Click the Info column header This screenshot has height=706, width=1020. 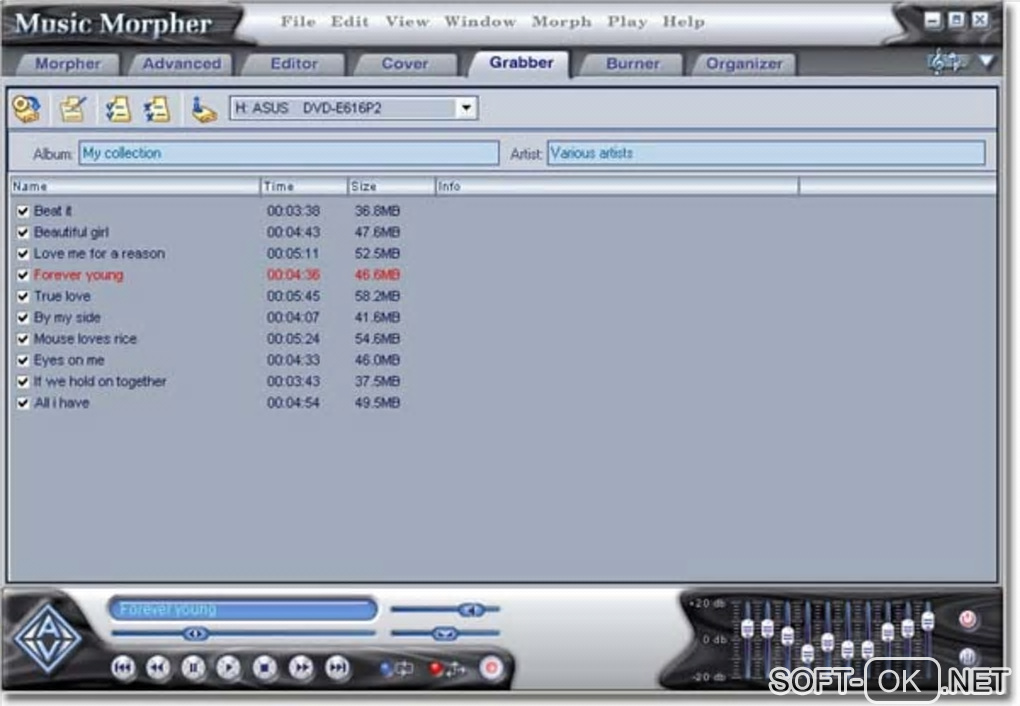pyautogui.click(x=616, y=187)
